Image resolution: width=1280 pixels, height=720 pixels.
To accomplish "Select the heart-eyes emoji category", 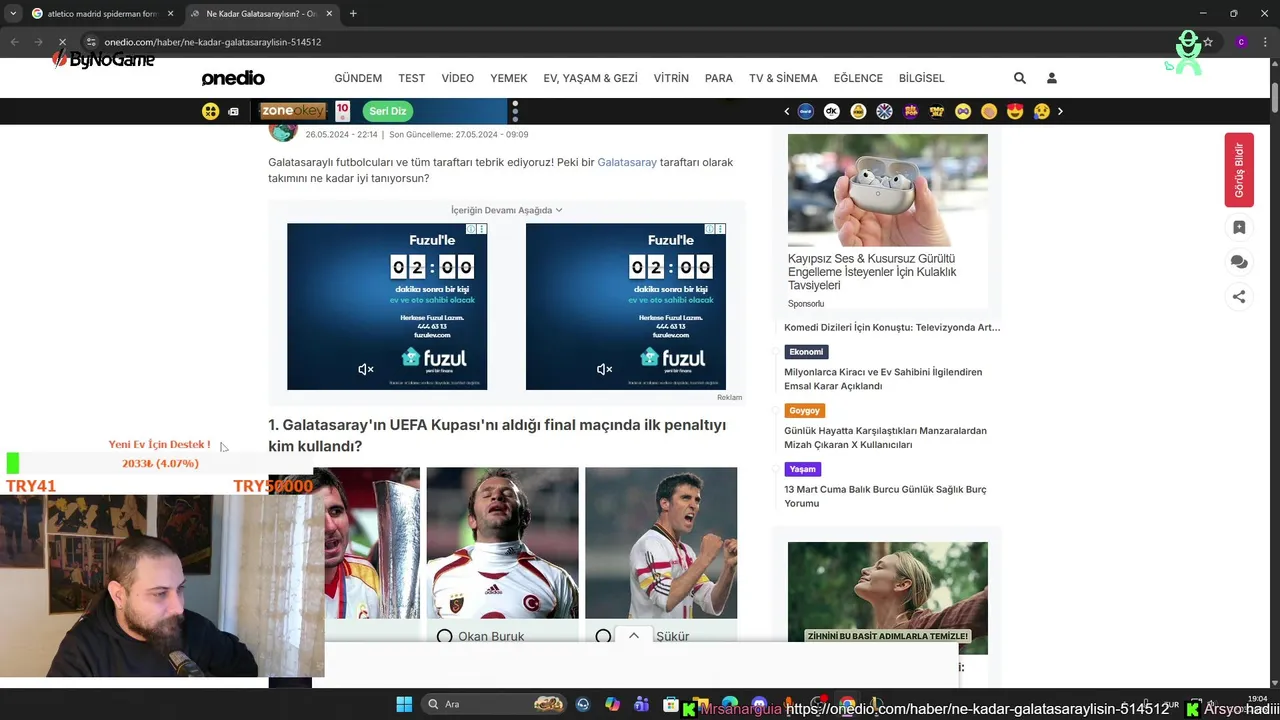I will coord(1015,111).
